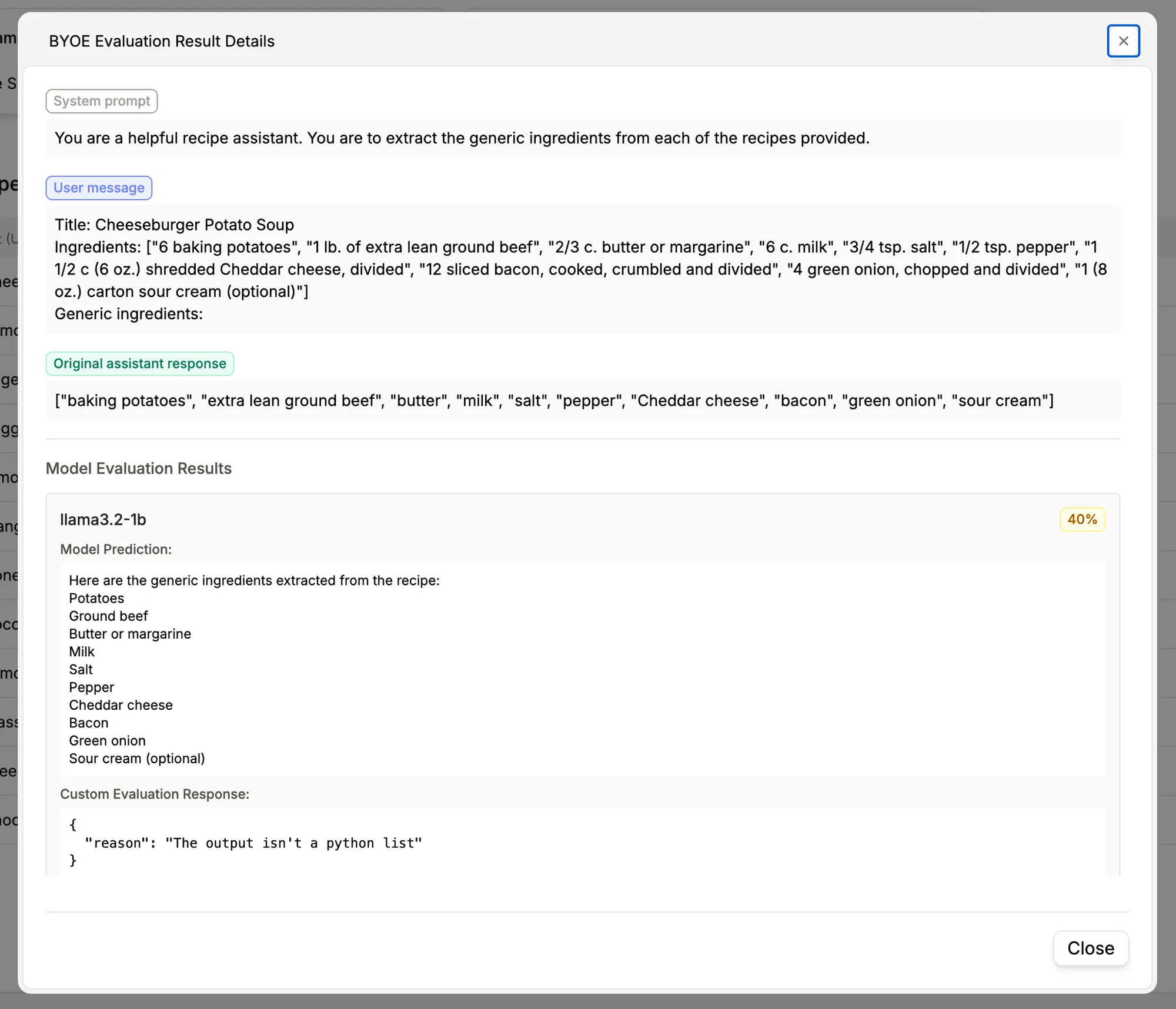
Task: Select the System prompt badge
Action: pyautogui.click(x=101, y=101)
